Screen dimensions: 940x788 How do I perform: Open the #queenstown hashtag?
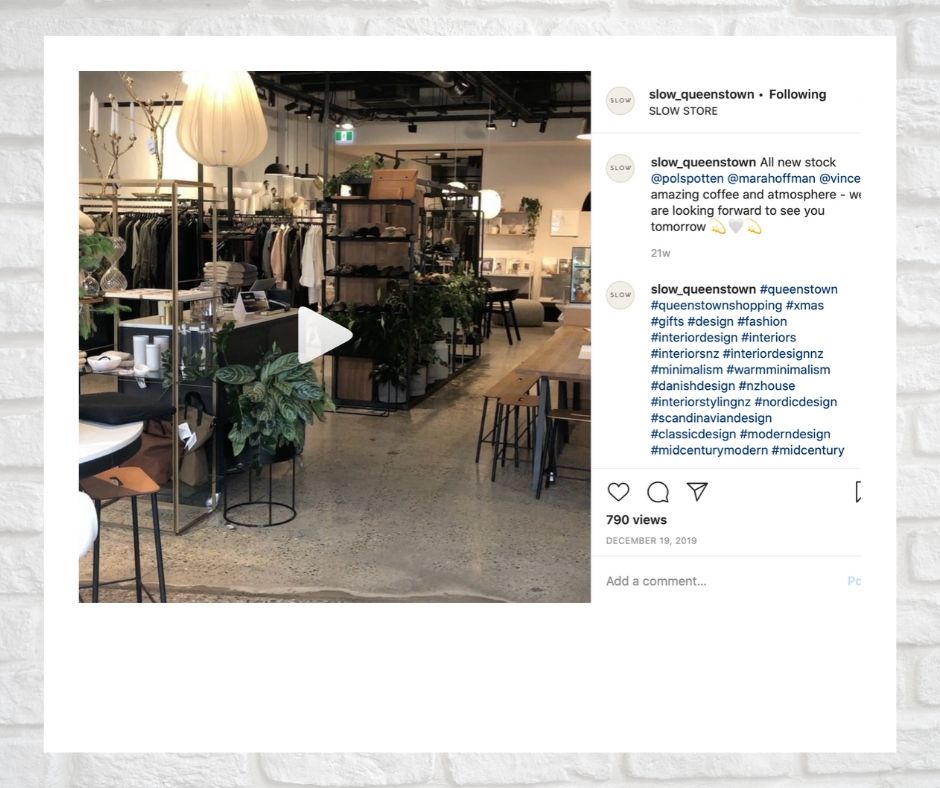click(799, 289)
